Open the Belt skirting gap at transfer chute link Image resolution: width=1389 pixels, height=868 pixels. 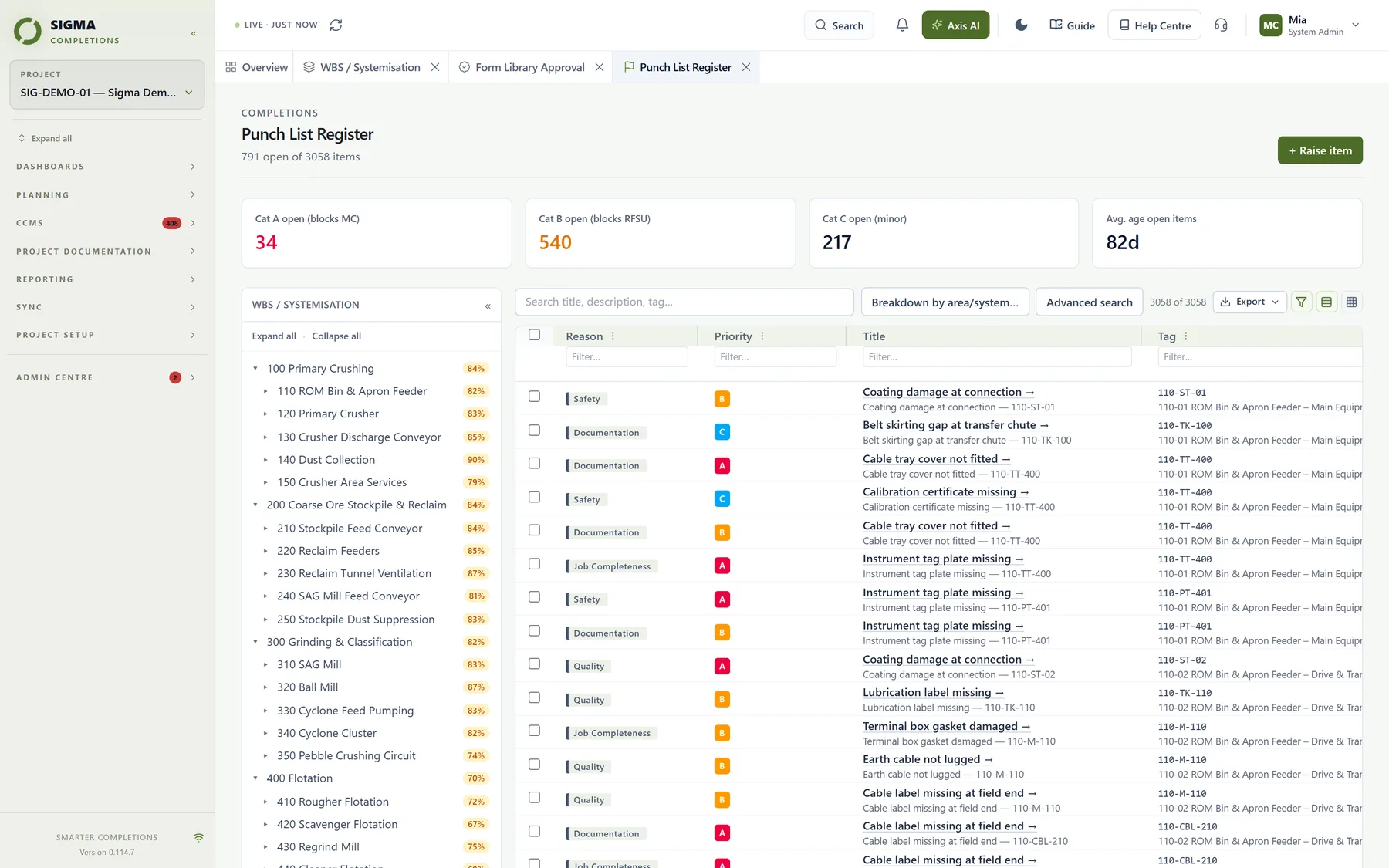click(955, 425)
